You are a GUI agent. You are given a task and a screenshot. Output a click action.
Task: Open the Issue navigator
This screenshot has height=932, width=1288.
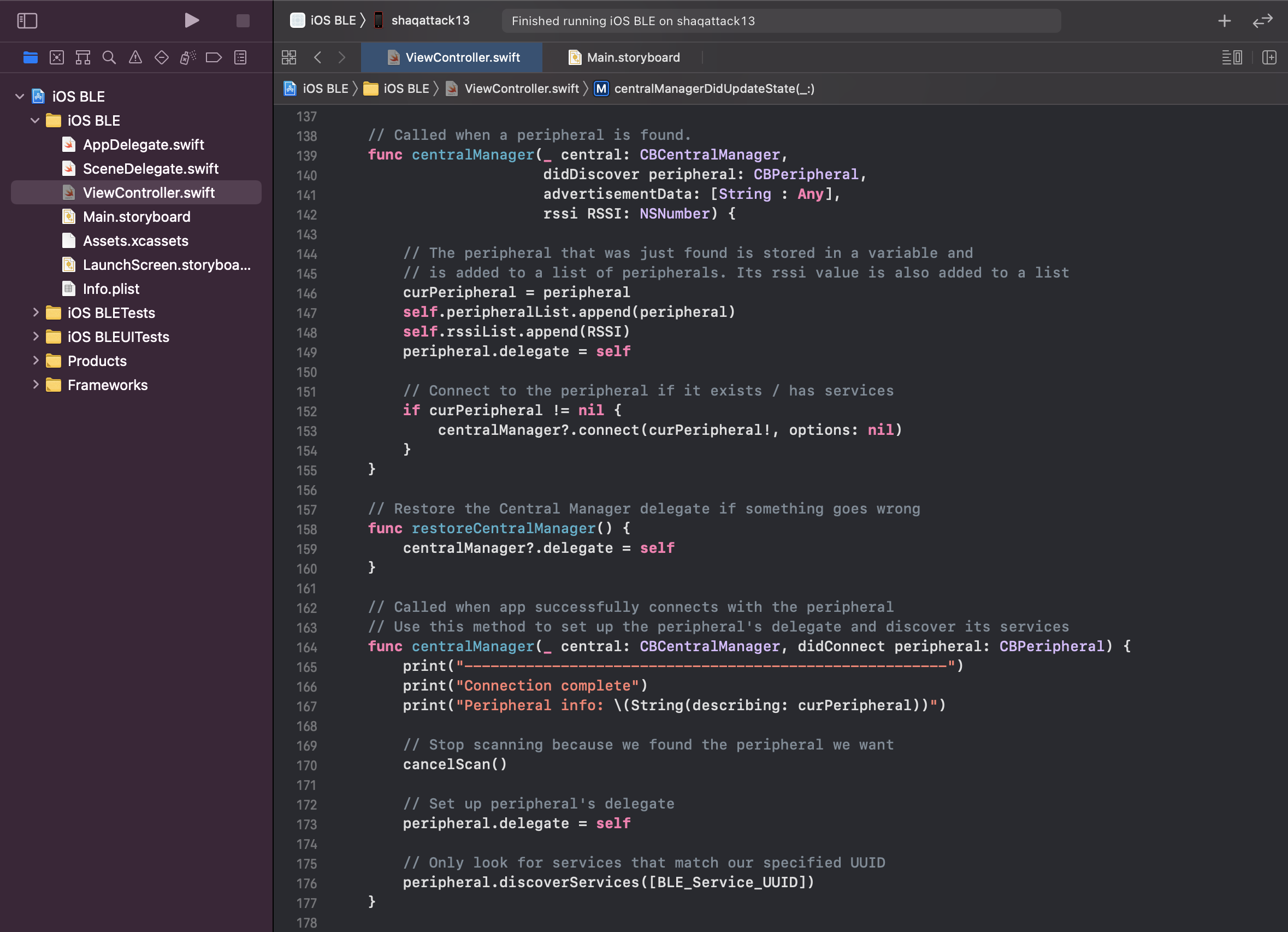tap(135, 57)
